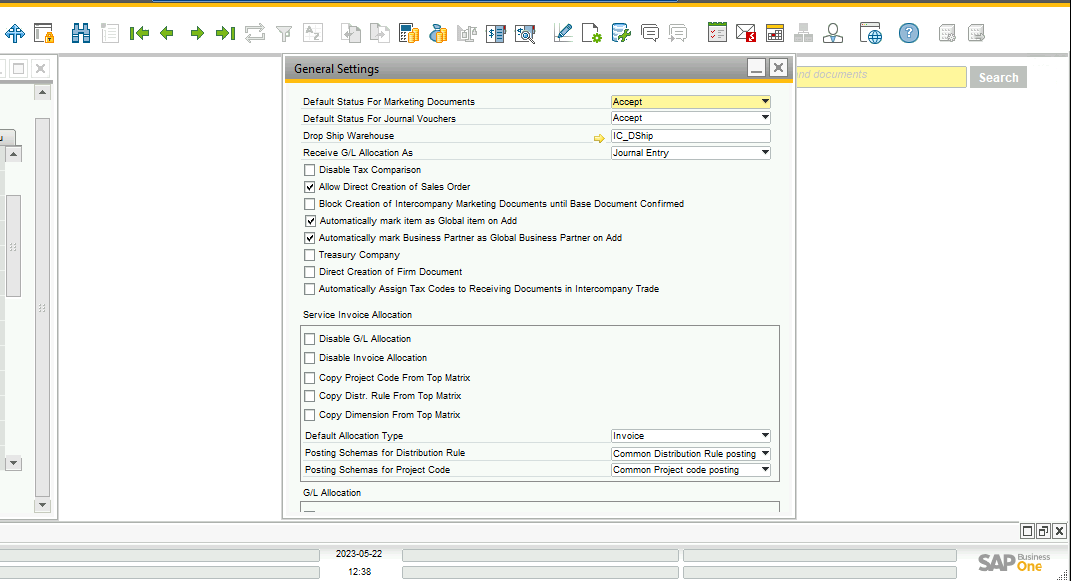Image resolution: width=1071 pixels, height=581 pixels.
Task: Click the refresh record arrows icon
Action: [255, 33]
